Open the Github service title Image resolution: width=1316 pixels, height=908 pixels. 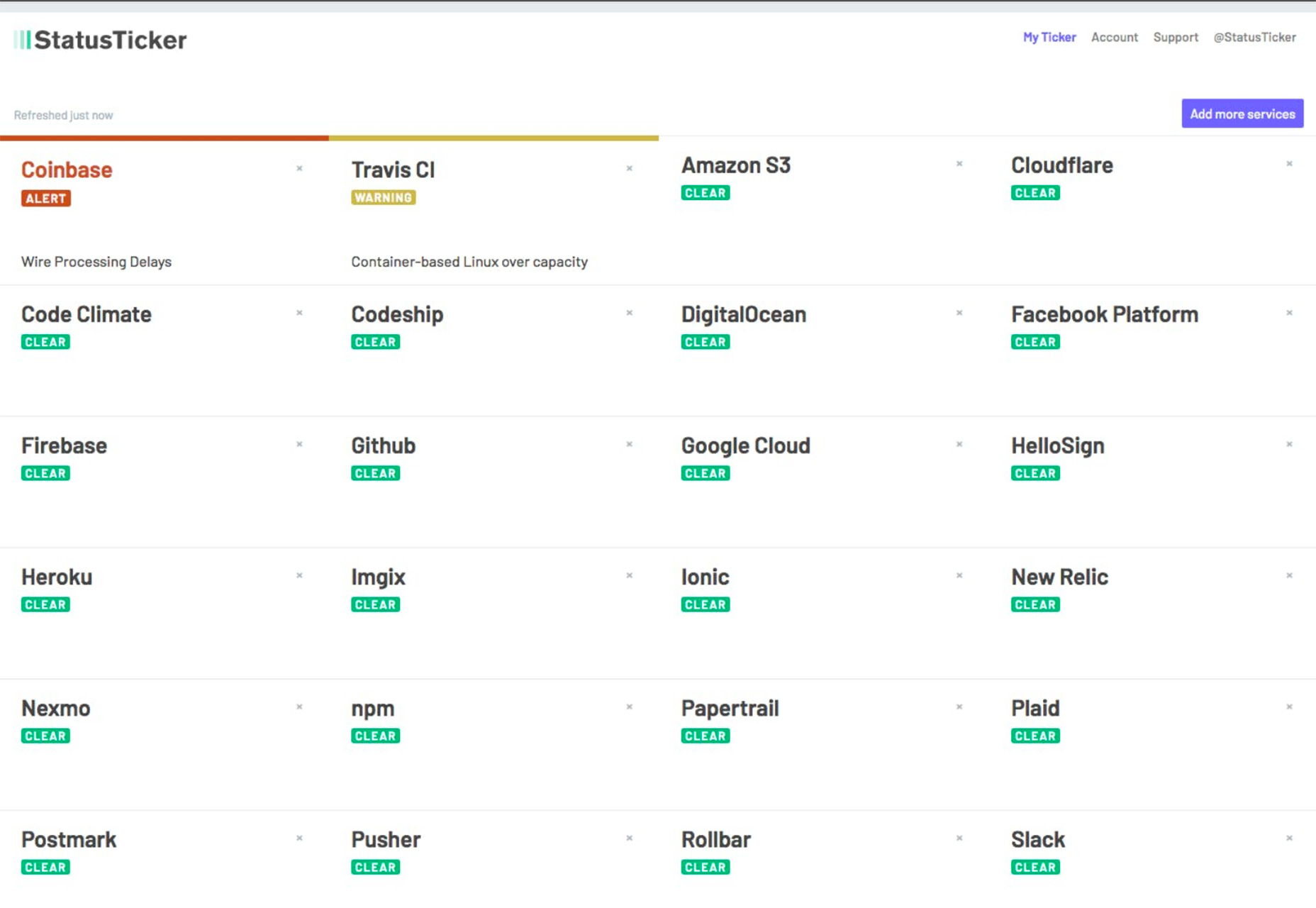coord(383,445)
